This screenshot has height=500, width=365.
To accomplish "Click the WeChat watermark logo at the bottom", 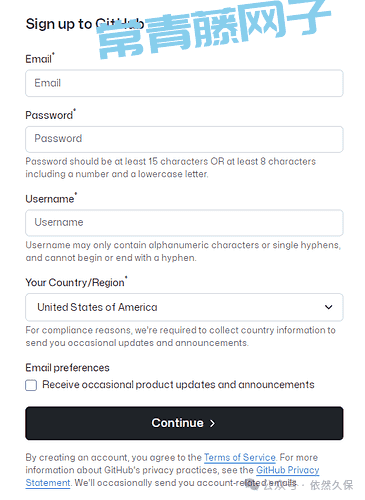I will point(254,485).
